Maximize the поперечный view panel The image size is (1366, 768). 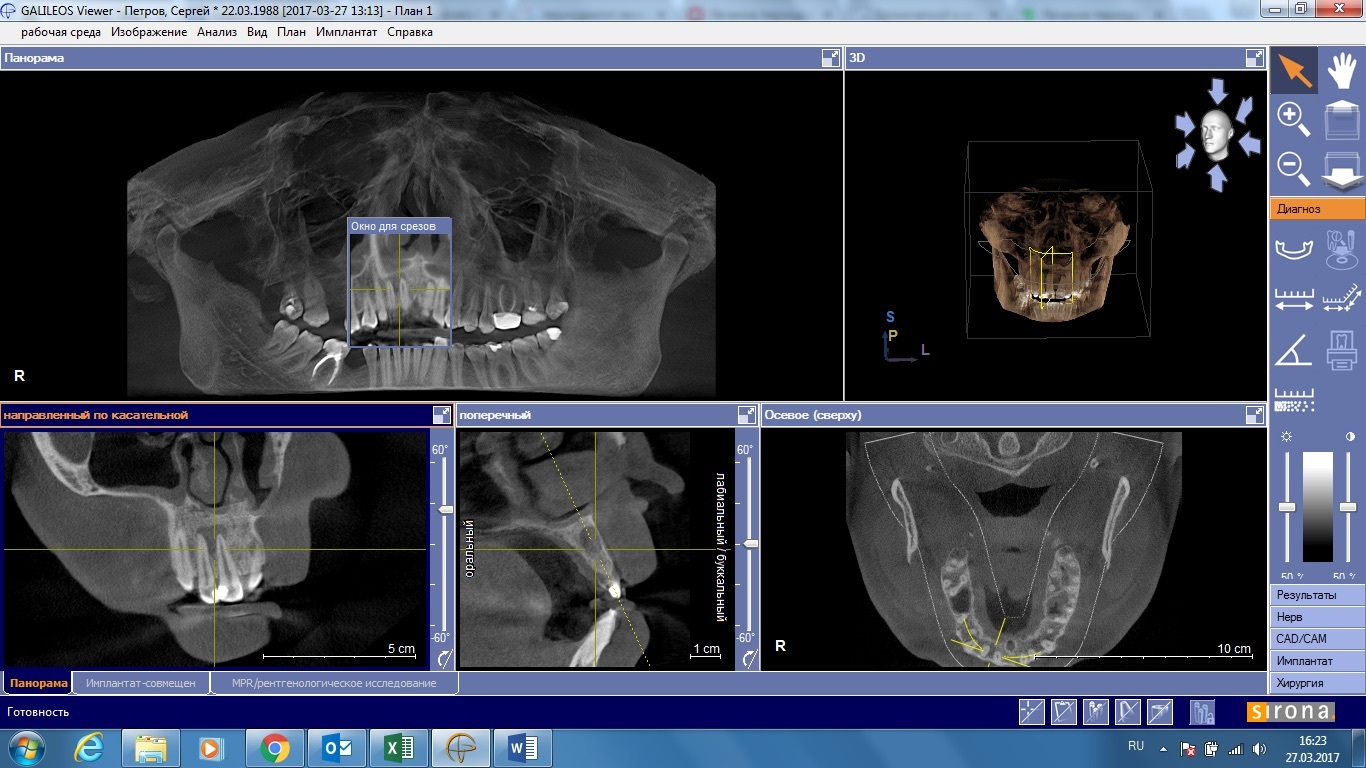point(746,414)
